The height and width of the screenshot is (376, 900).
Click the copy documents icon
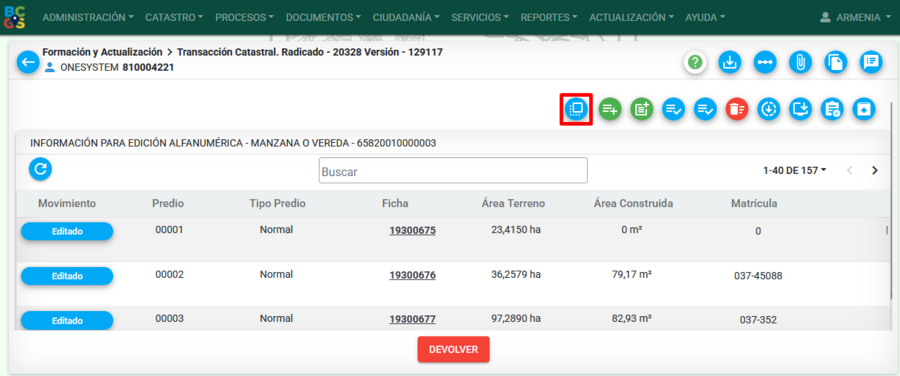[836, 63]
